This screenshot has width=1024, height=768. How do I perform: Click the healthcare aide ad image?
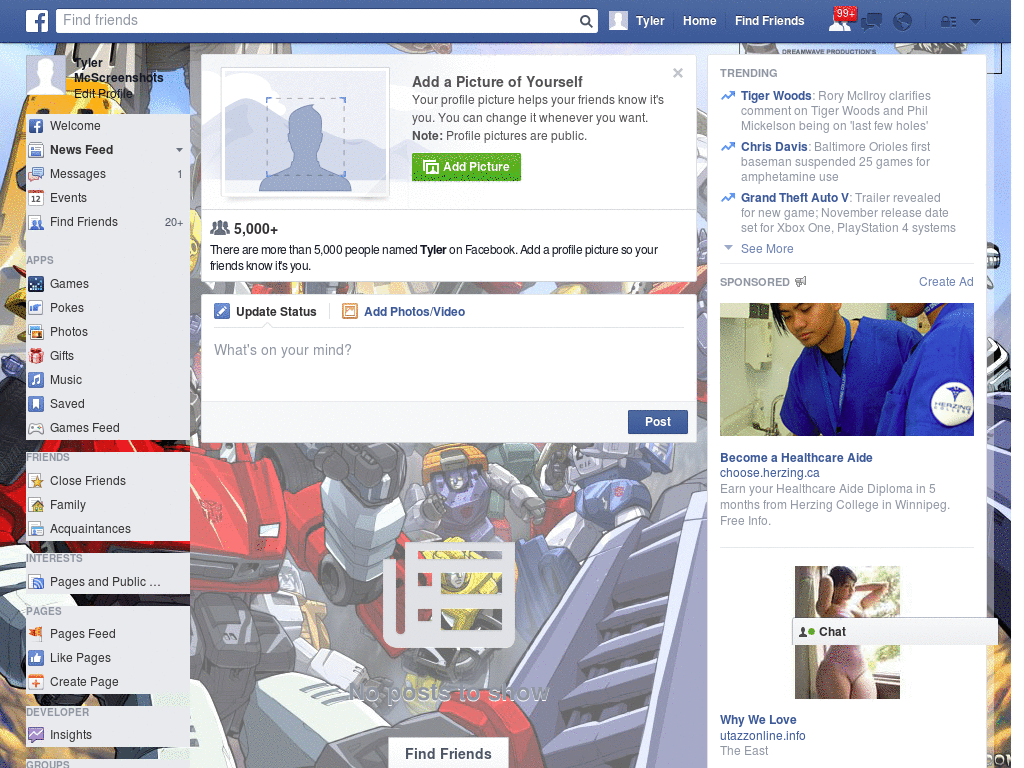click(846, 369)
